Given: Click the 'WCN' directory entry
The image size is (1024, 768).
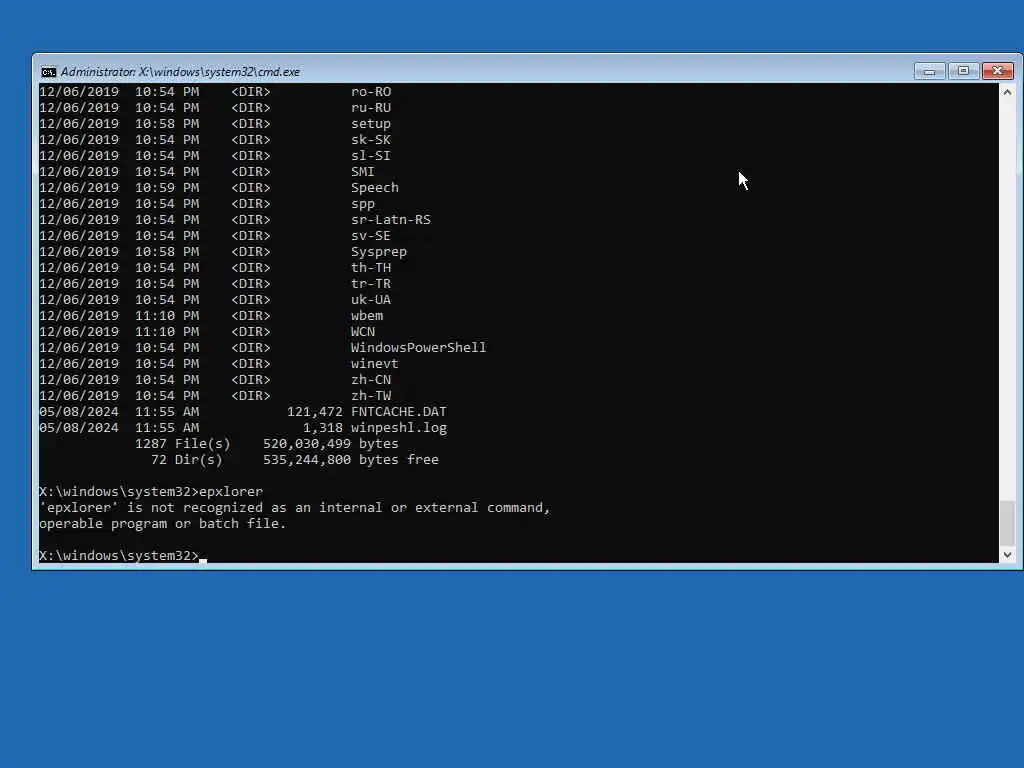Looking at the screenshot, I should click(362, 332).
